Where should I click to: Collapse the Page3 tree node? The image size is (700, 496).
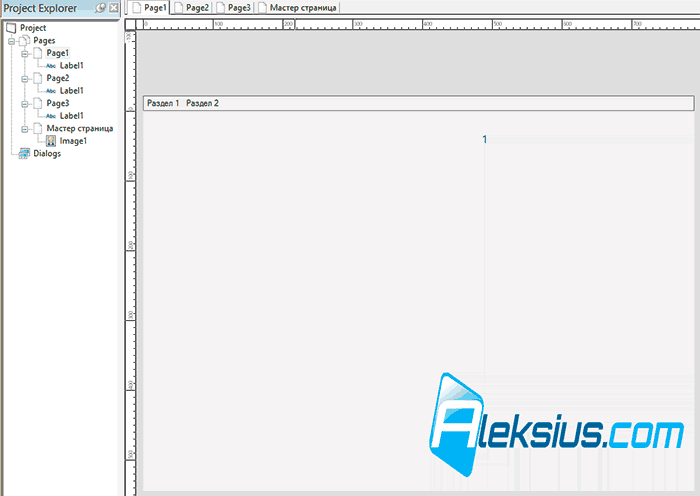click(x=25, y=104)
